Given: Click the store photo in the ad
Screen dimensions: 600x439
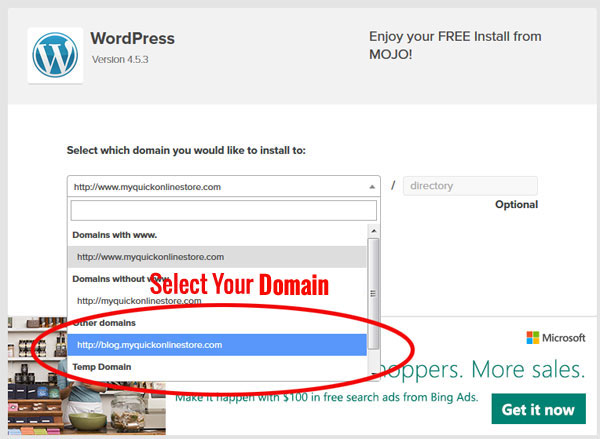Looking at the screenshot, I should click(x=87, y=375).
